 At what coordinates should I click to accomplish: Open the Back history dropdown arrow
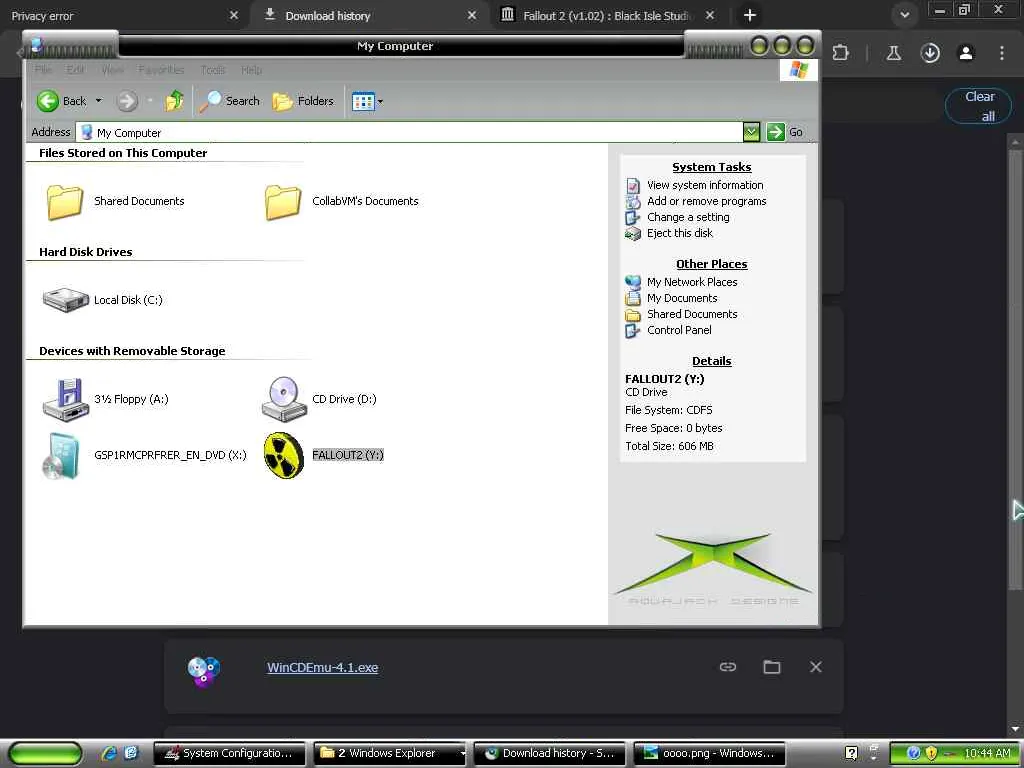click(99, 101)
